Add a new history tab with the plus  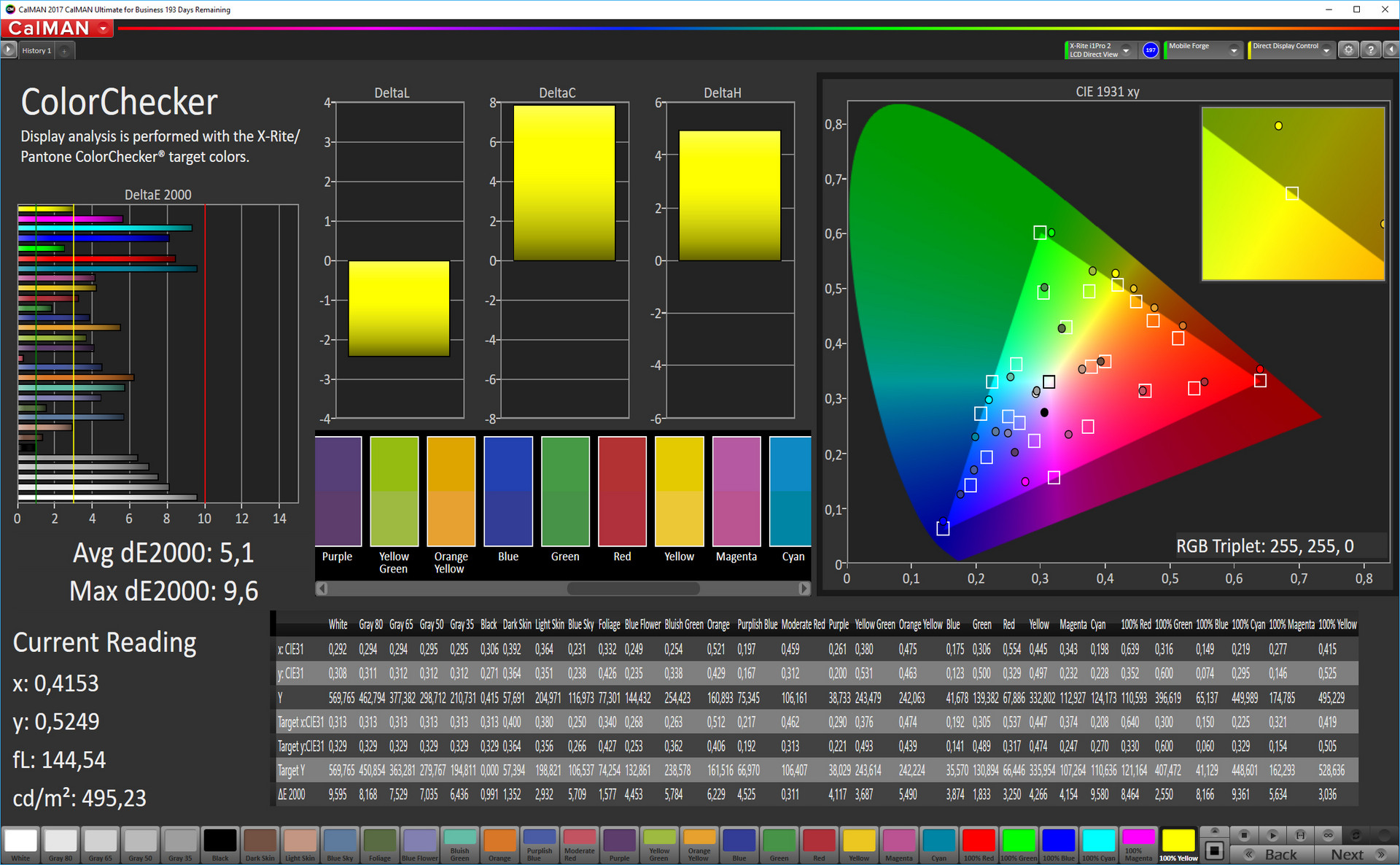pos(64,51)
